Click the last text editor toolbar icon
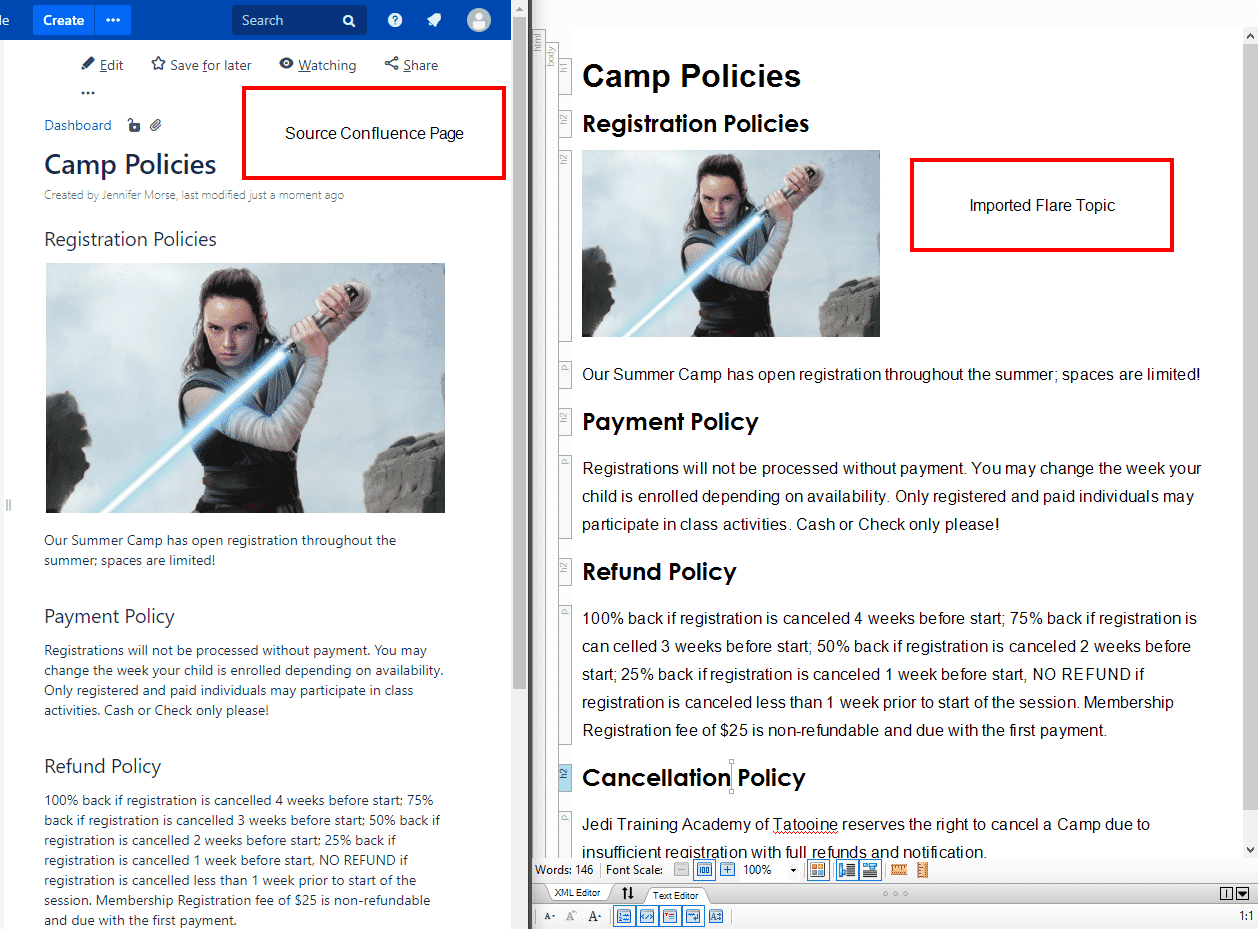 716,916
